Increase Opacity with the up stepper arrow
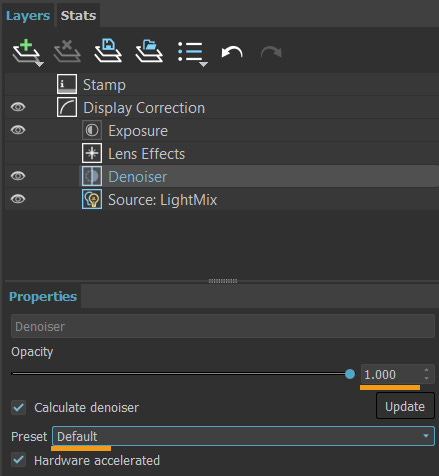This screenshot has width=439, height=476. click(x=427, y=370)
